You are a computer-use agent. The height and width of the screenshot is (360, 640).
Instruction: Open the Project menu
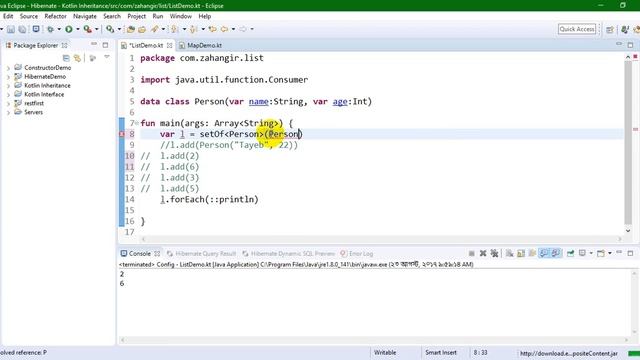[136, 16]
